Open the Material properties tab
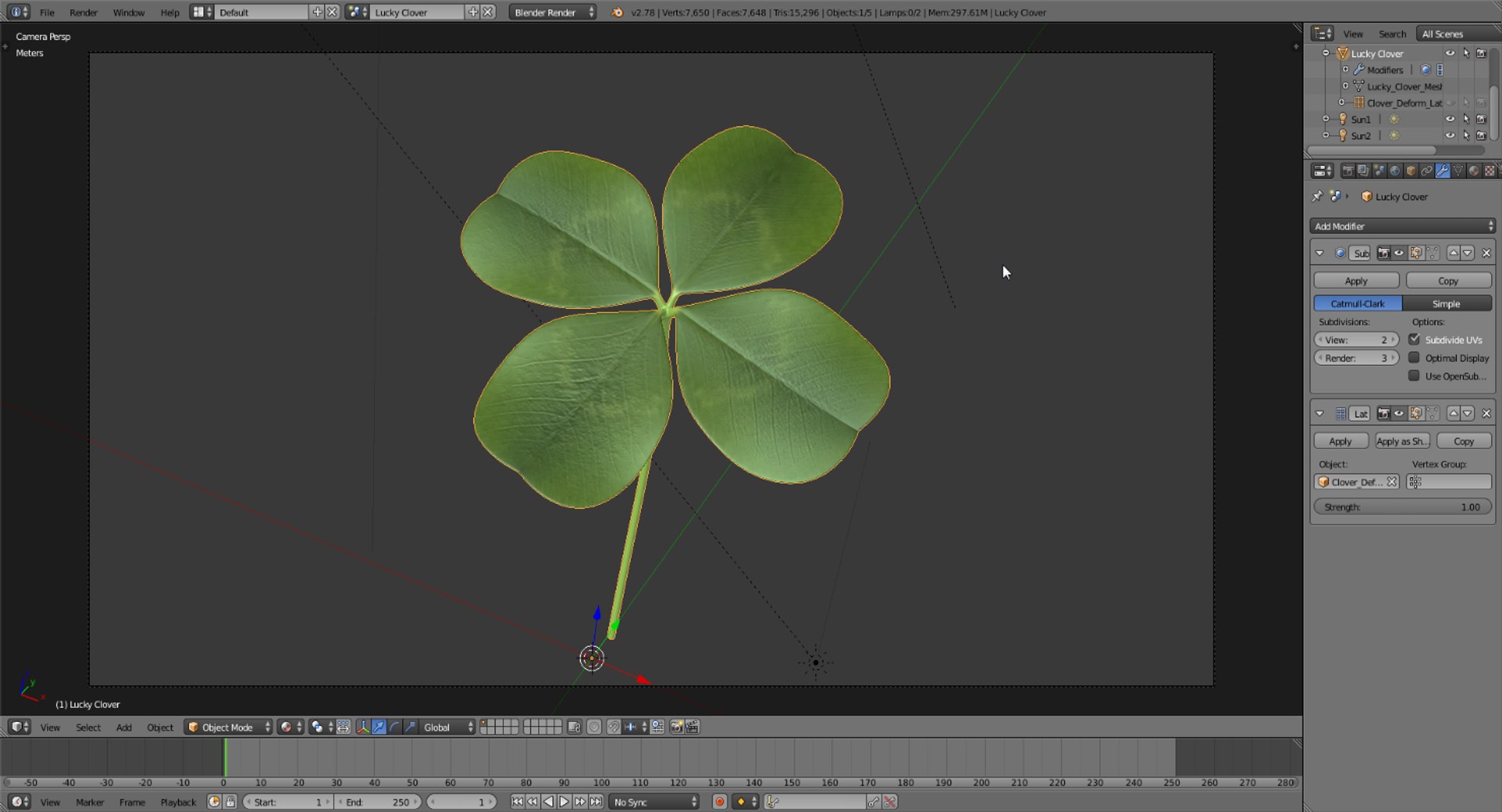1502x812 pixels. [1473, 171]
